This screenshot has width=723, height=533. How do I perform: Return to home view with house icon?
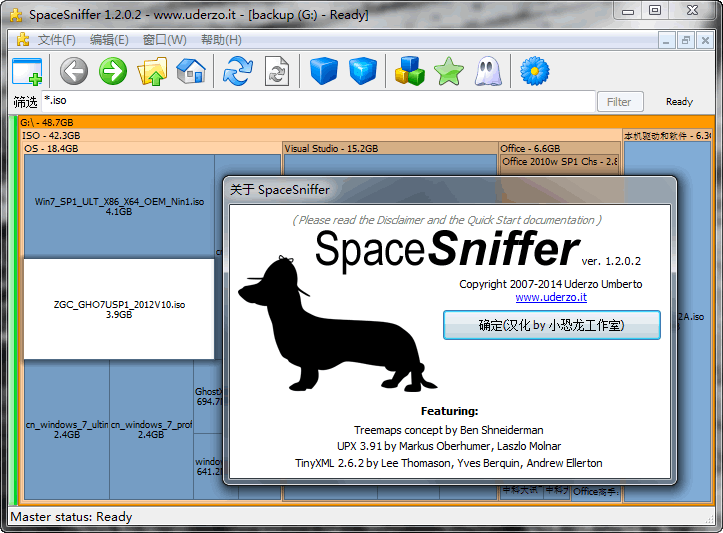click(191, 71)
